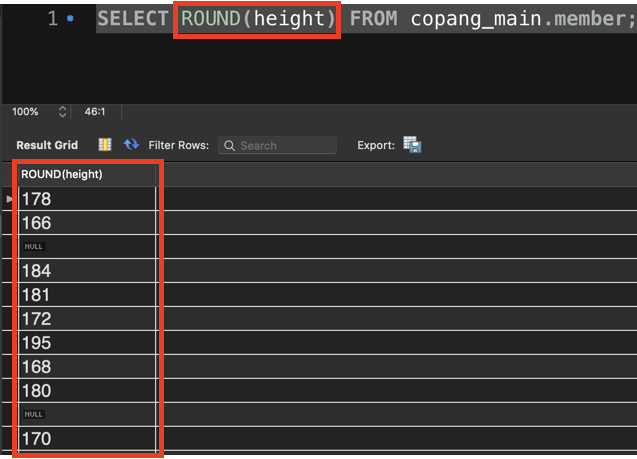Select the cell with value 168

coord(87,366)
